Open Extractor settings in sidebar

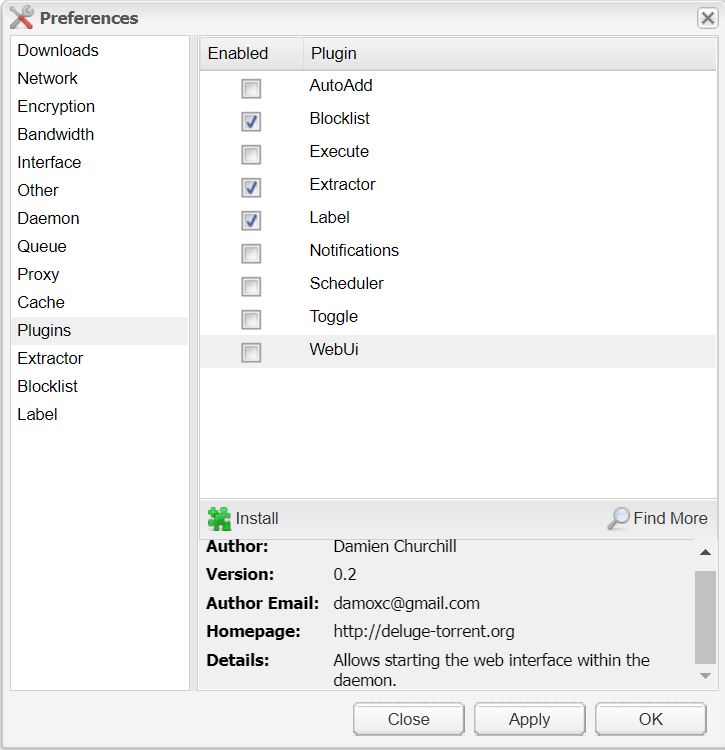tap(99, 358)
